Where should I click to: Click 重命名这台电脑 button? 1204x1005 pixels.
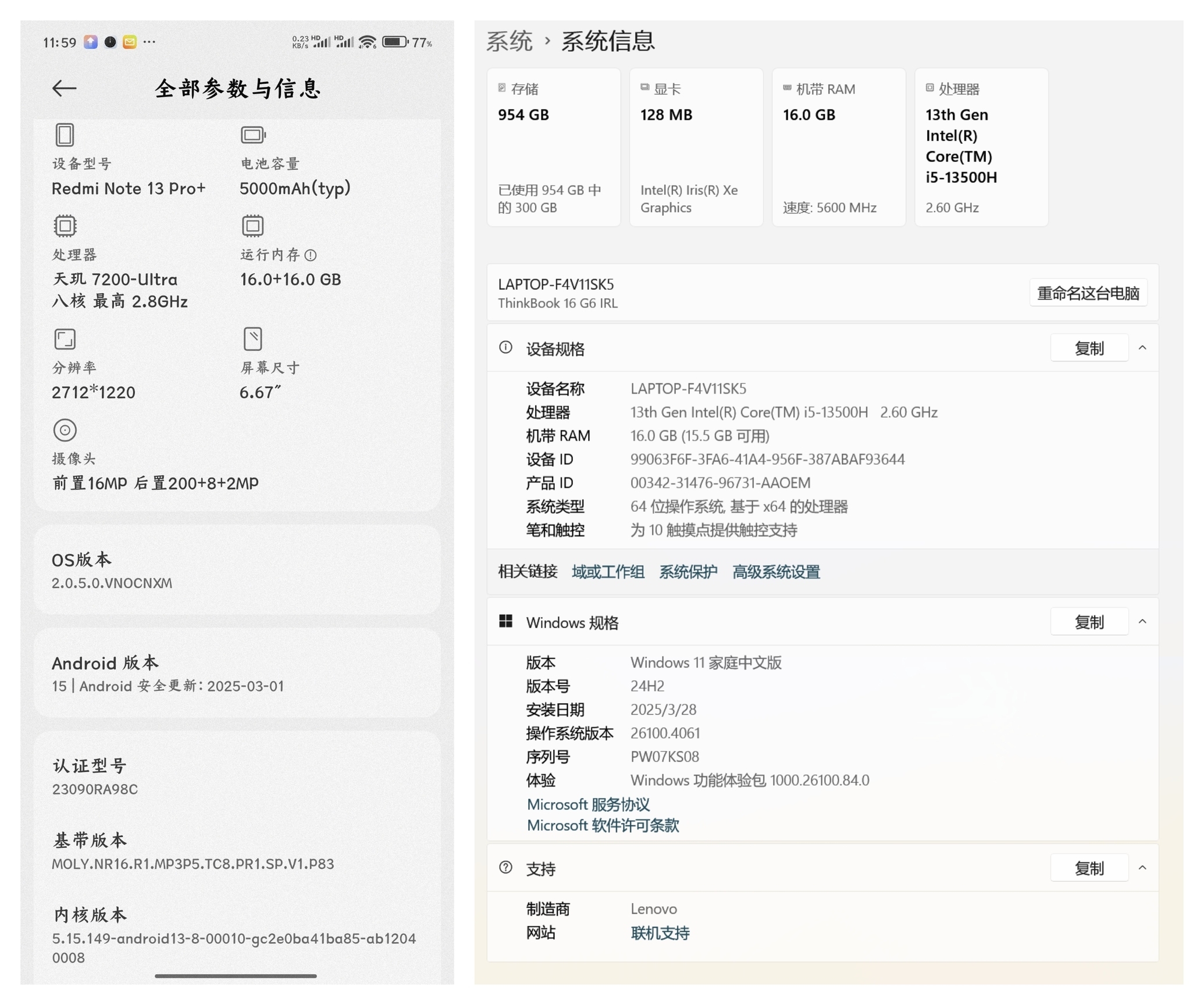[1088, 293]
